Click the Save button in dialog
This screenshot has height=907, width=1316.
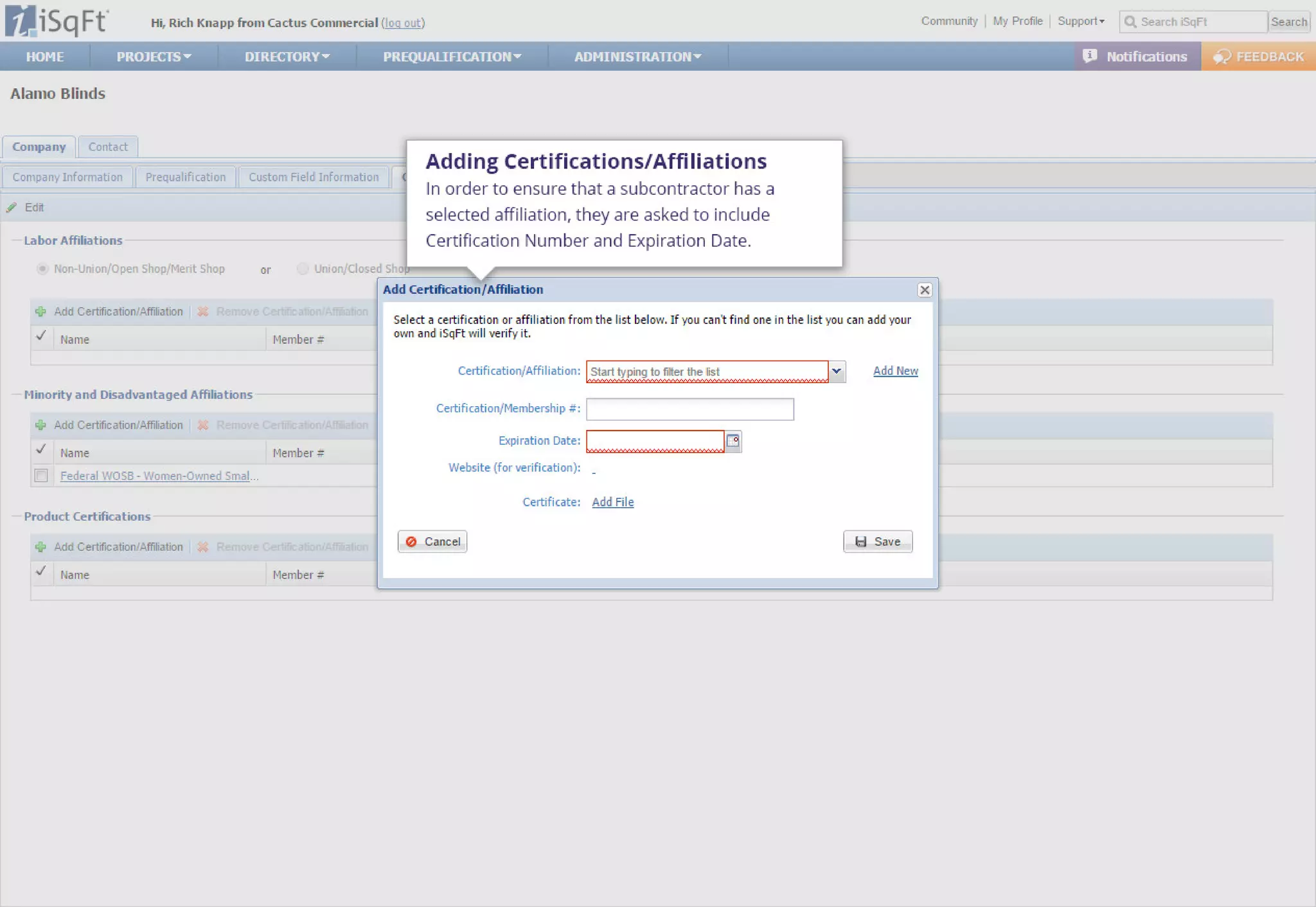click(x=878, y=542)
